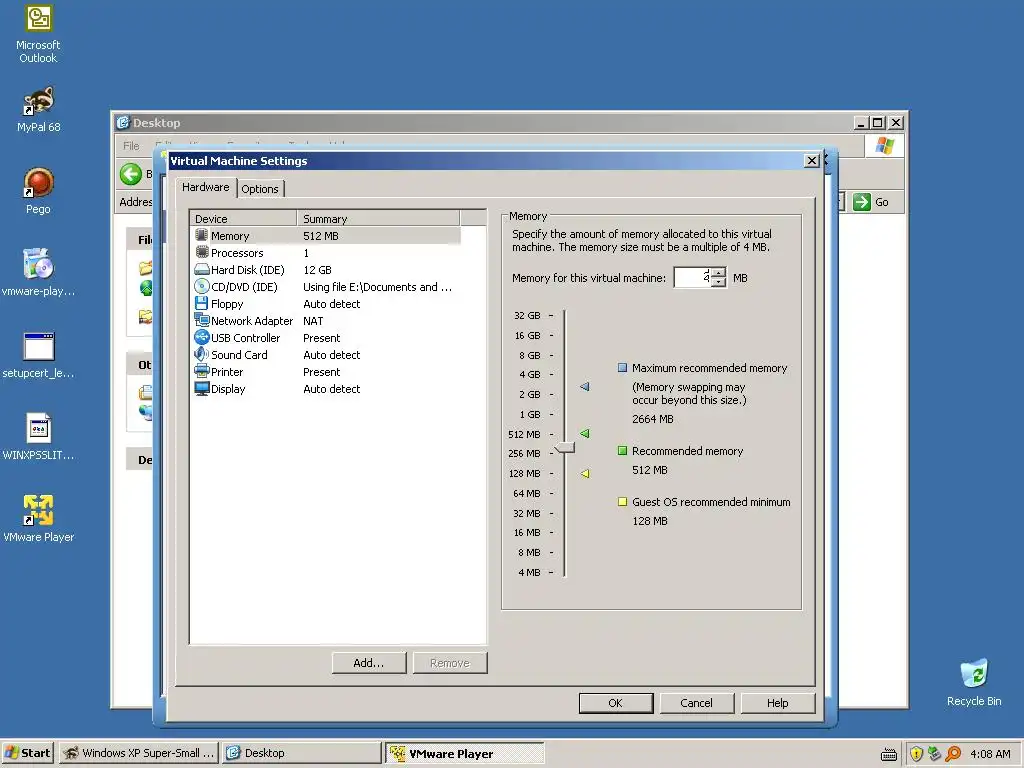This screenshot has width=1024, height=768.
Task: Switch to the Hardware tab
Action: pos(205,187)
